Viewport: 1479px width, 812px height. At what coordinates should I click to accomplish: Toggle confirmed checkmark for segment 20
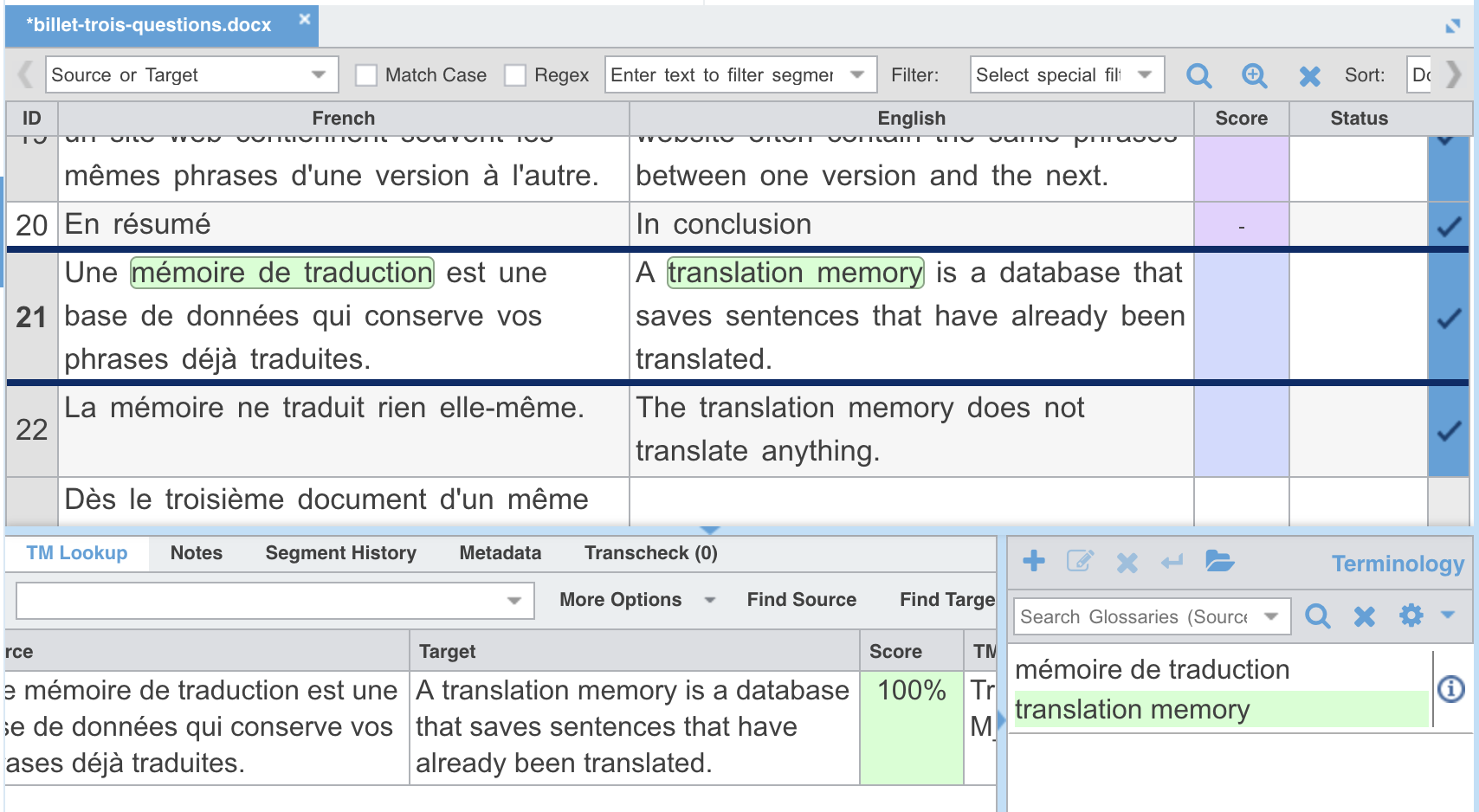[x=1450, y=227]
